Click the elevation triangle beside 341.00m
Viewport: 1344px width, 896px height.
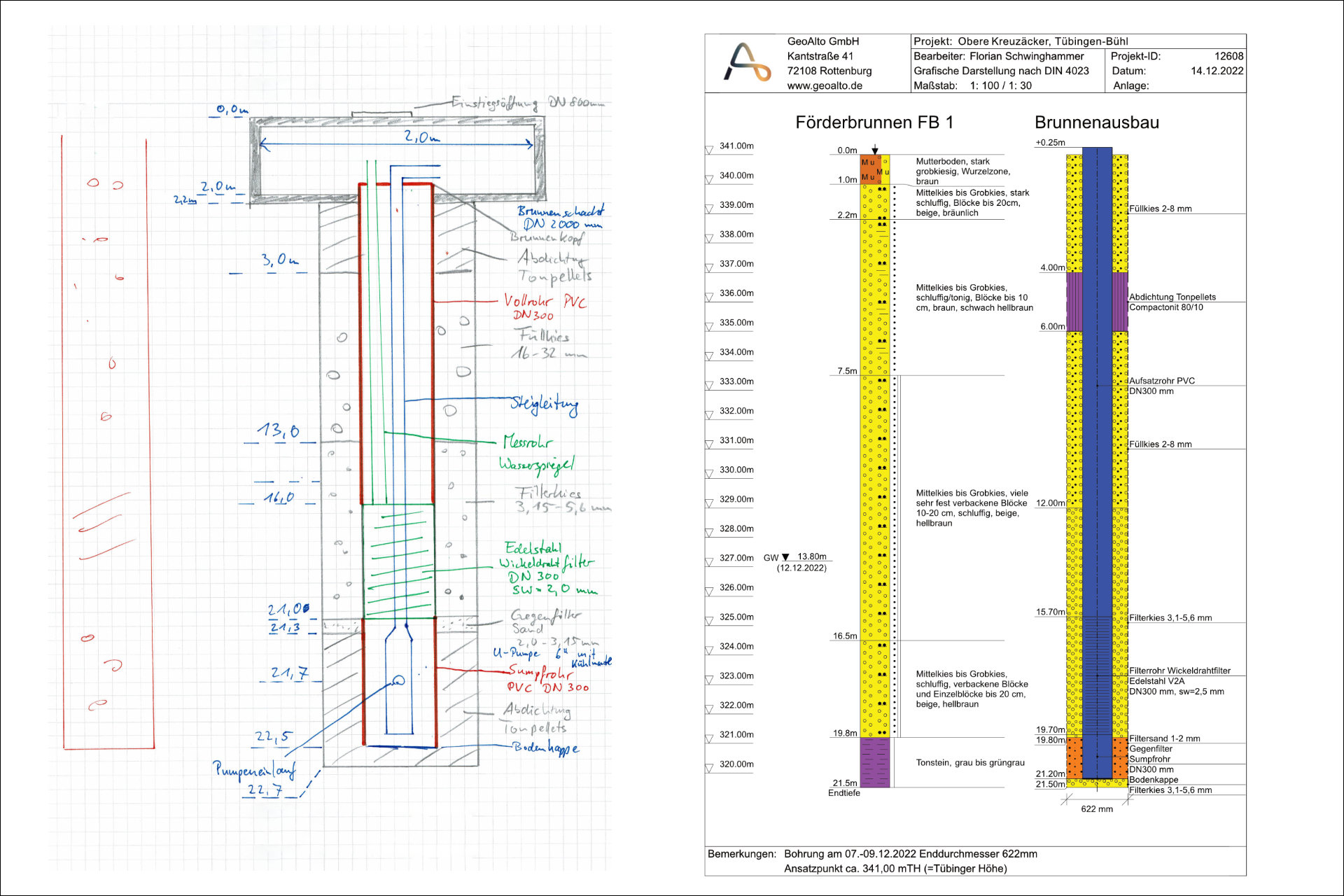[709, 149]
